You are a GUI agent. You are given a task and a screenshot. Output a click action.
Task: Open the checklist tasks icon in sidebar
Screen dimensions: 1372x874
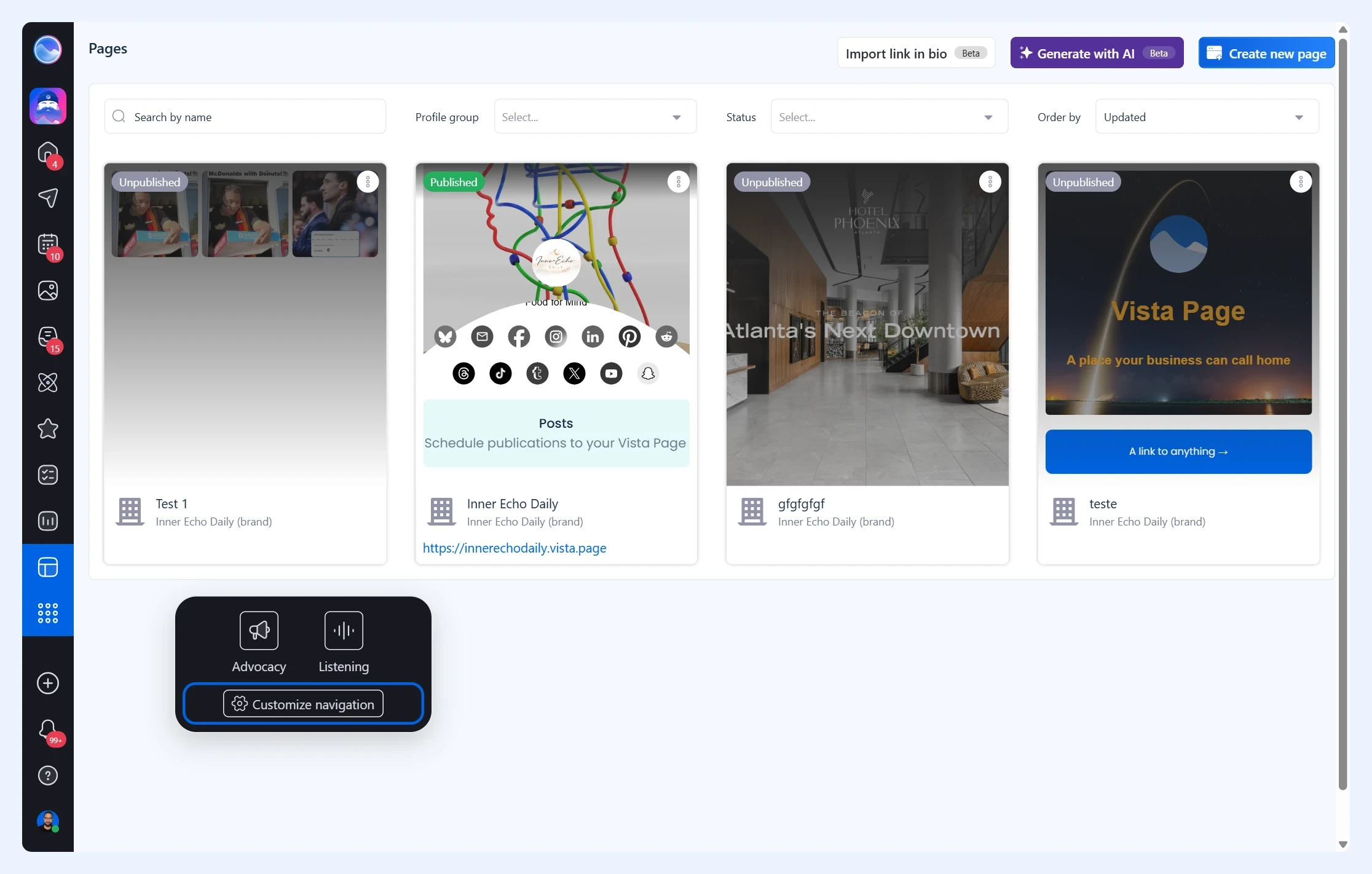tap(48, 475)
